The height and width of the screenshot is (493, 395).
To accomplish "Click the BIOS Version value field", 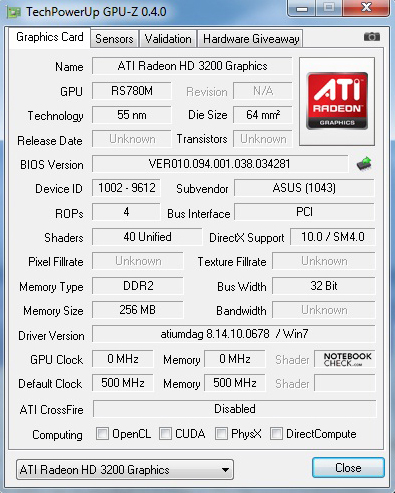I will [x=220, y=164].
